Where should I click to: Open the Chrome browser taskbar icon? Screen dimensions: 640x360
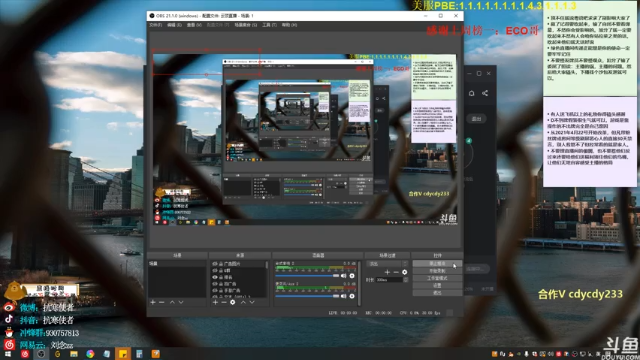[90, 354]
